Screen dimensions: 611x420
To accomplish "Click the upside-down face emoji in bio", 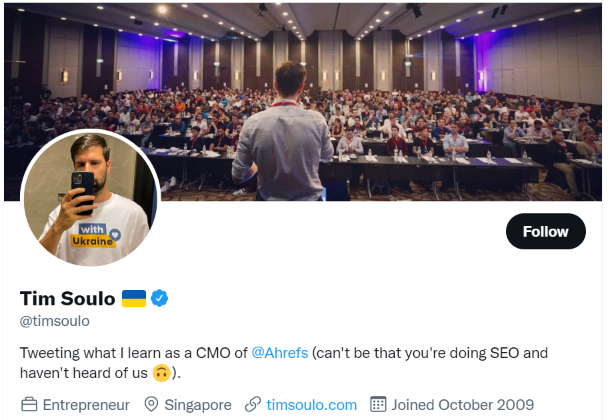I will [161, 374].
